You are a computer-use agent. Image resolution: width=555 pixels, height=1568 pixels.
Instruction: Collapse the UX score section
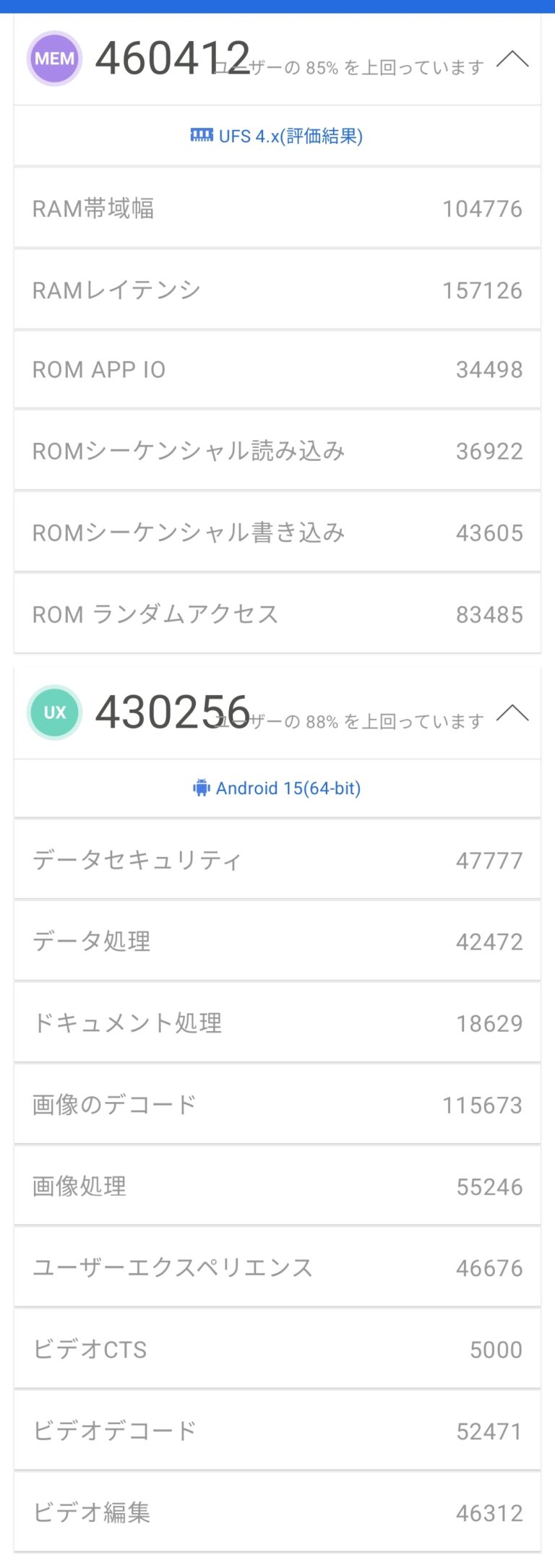tap(512, 712)
